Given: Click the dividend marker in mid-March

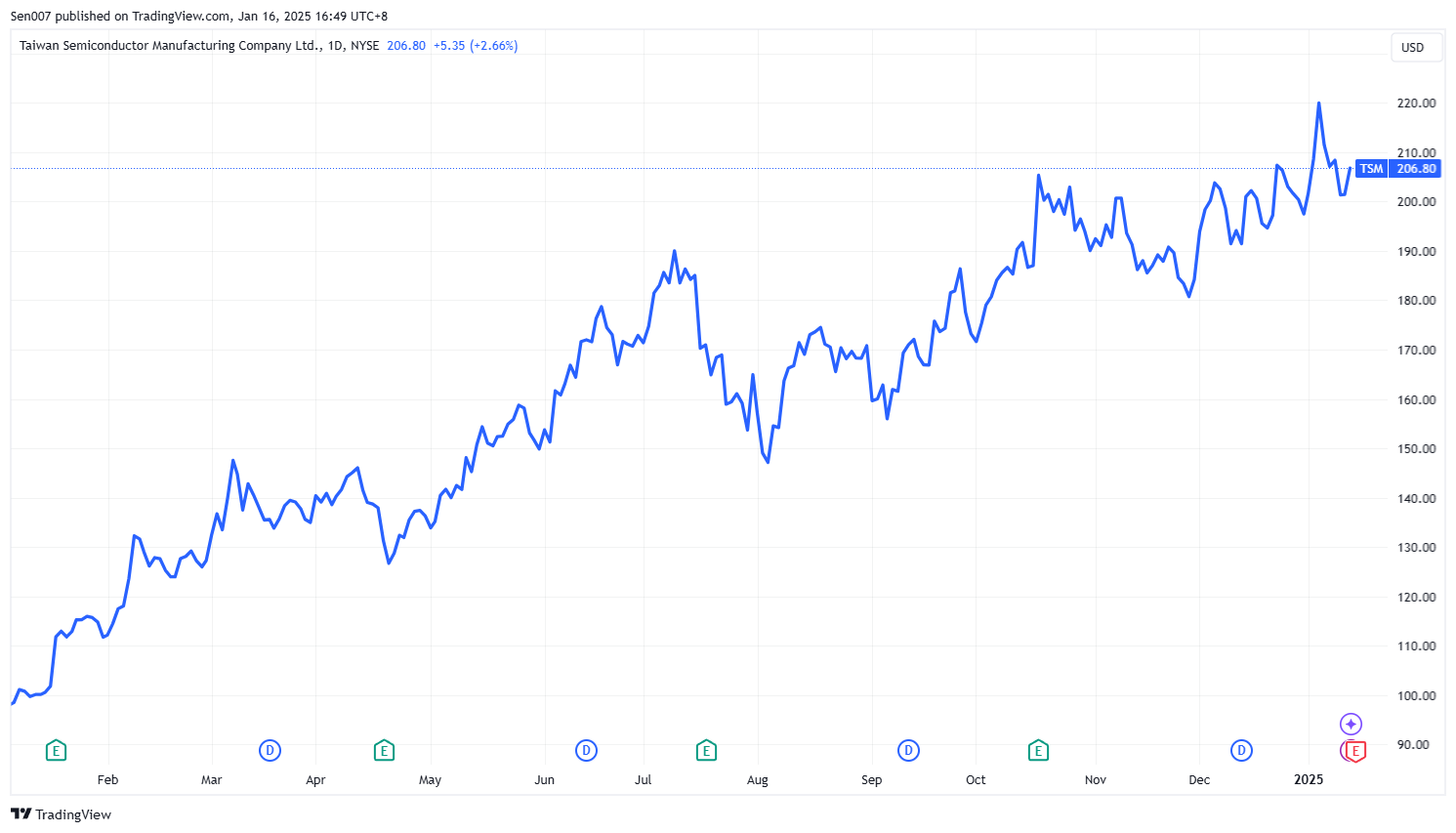Looking at the screenshot, I should (x=270, y=750).
